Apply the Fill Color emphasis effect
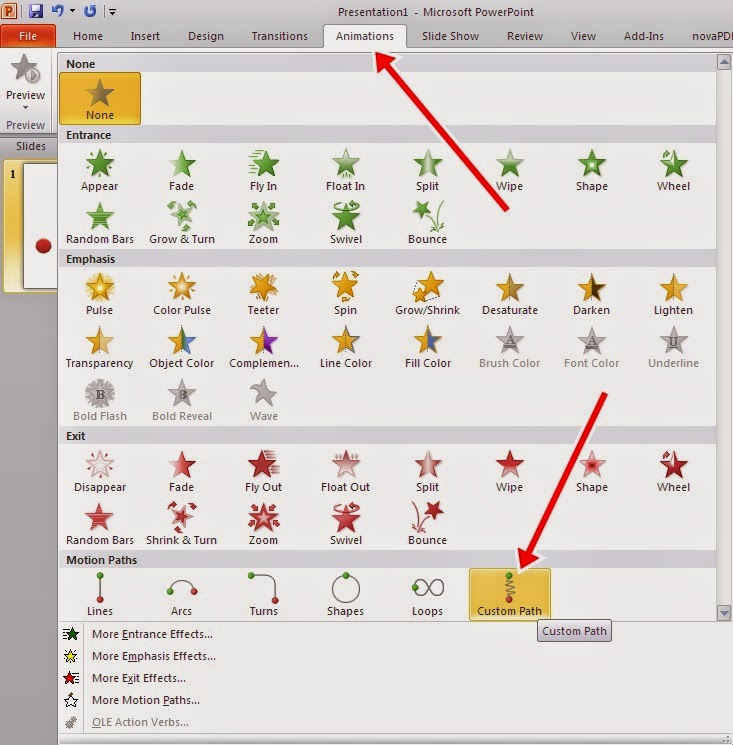 427,347
